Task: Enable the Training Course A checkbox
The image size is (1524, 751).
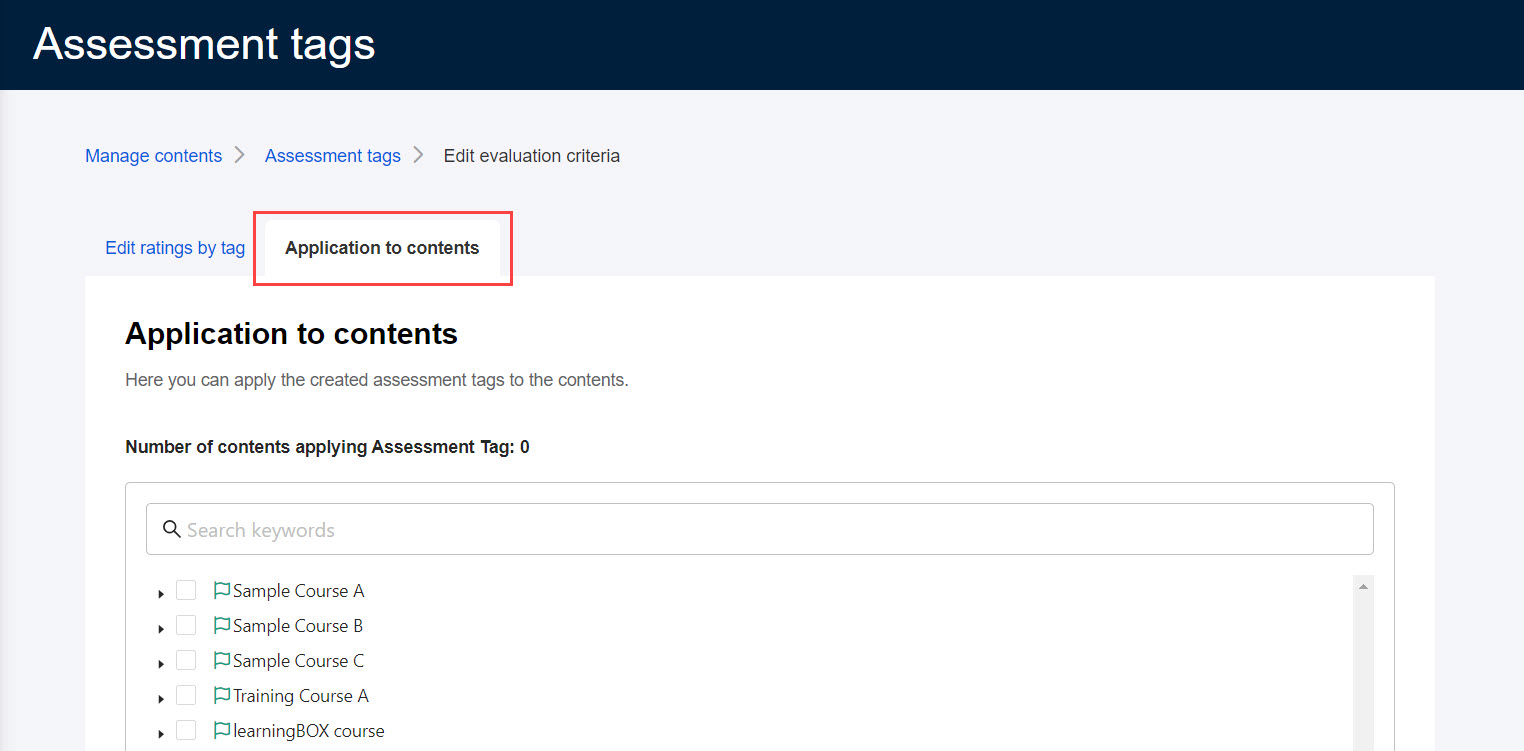Action: point(186,695)
